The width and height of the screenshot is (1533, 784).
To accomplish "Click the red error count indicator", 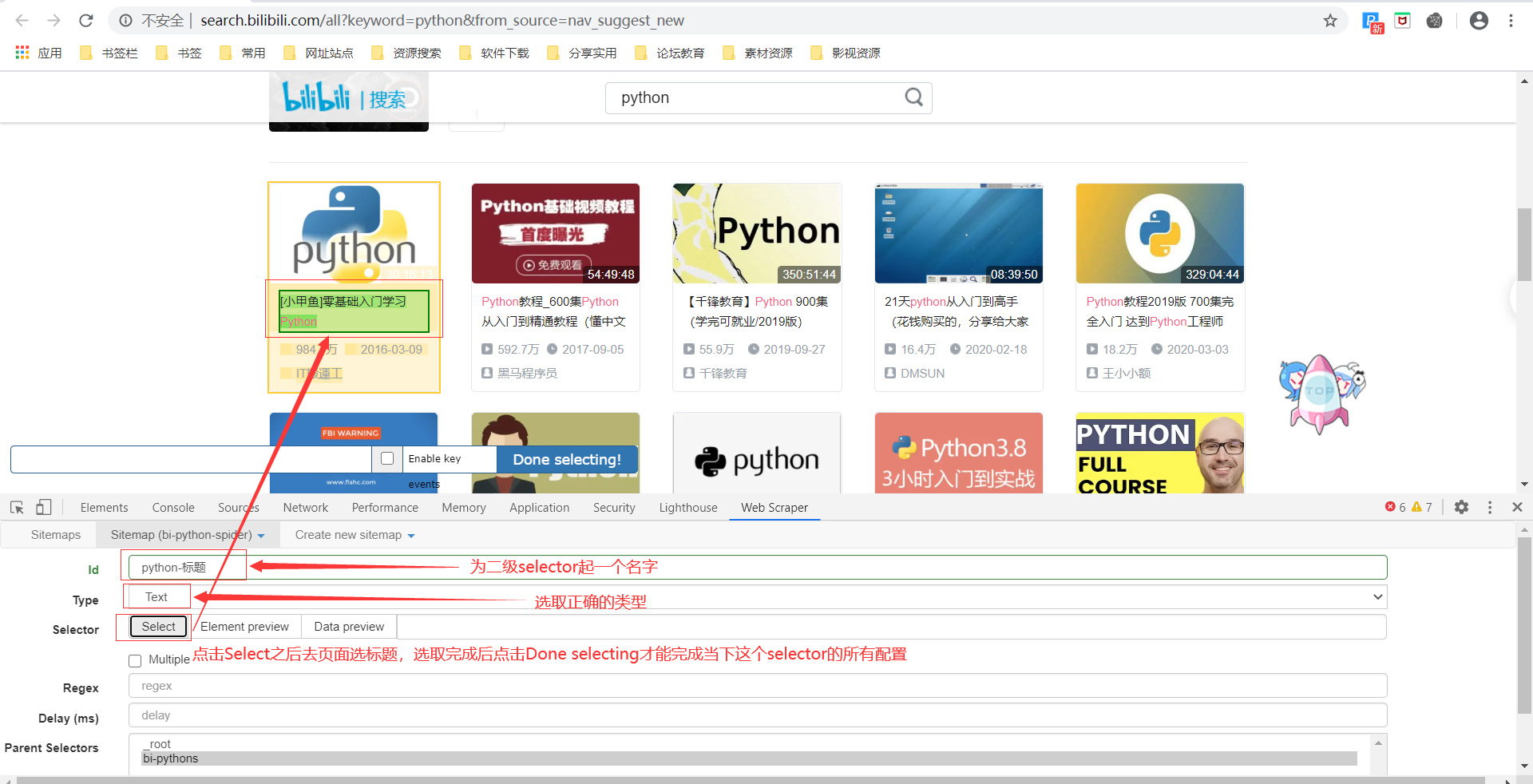I will (1395, 507).
